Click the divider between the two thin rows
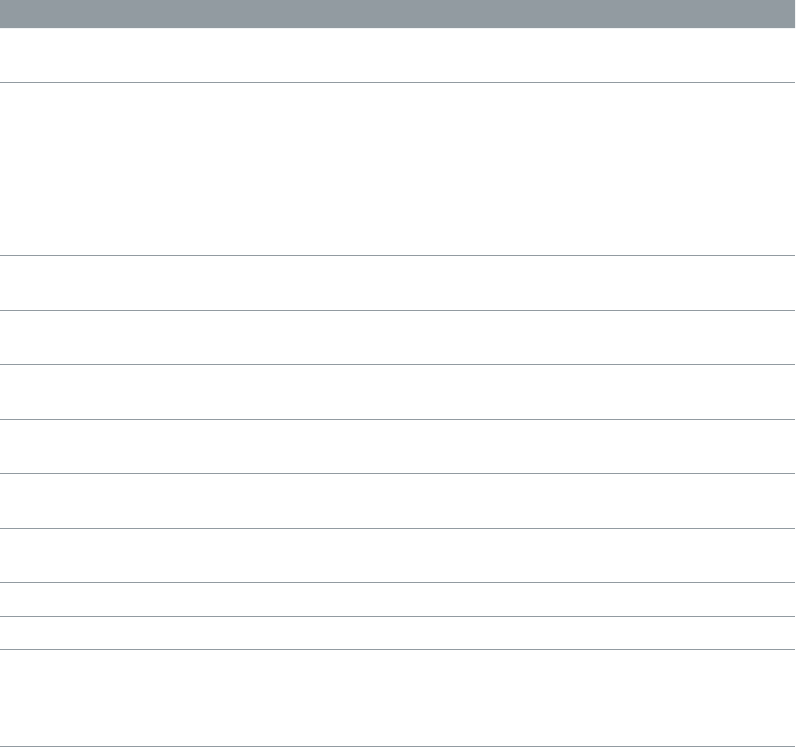The width and height of the screenshot is (796, 747). 398,616
